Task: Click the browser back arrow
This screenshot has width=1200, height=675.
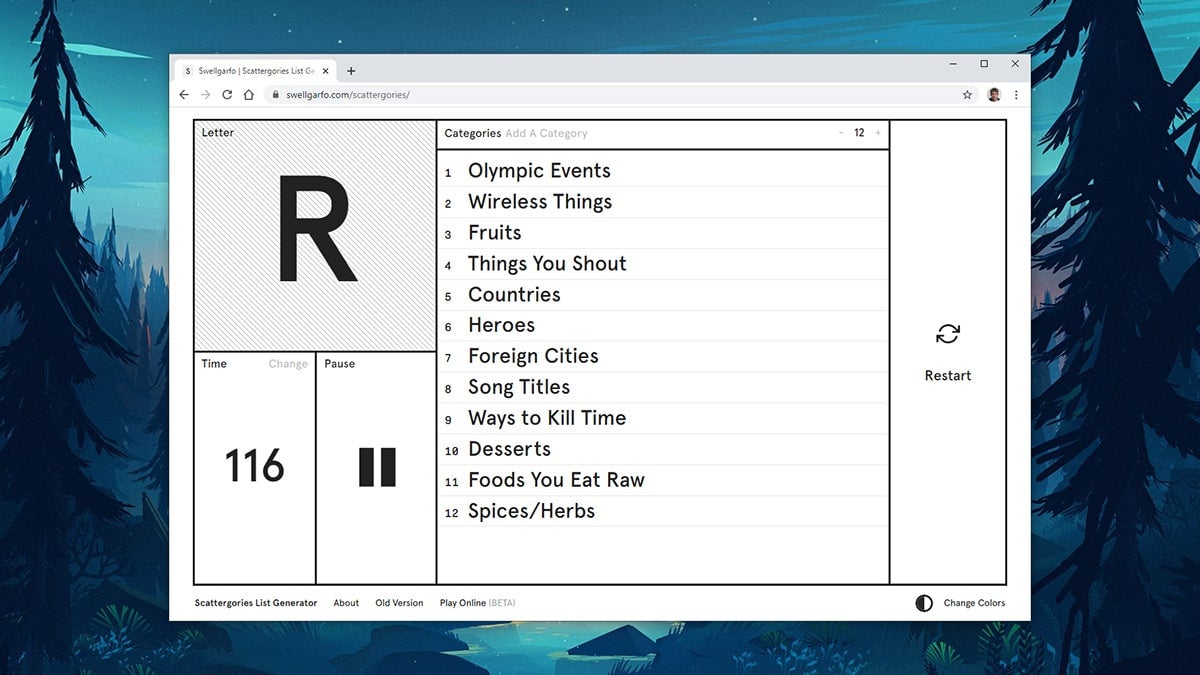Action: tap(184, 95)
